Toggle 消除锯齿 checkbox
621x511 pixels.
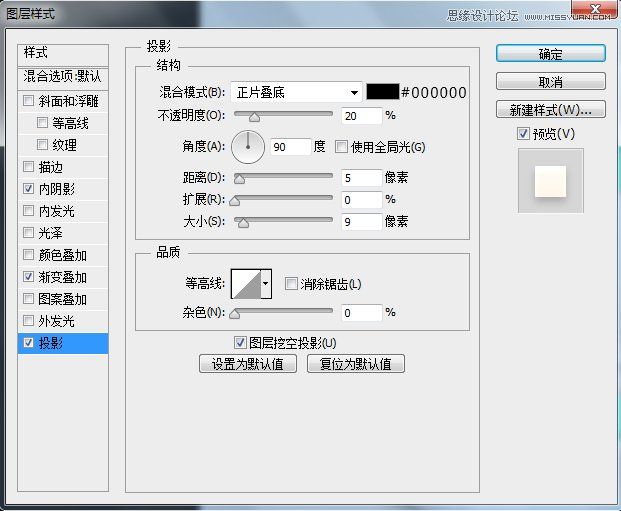tap(291, 284)
